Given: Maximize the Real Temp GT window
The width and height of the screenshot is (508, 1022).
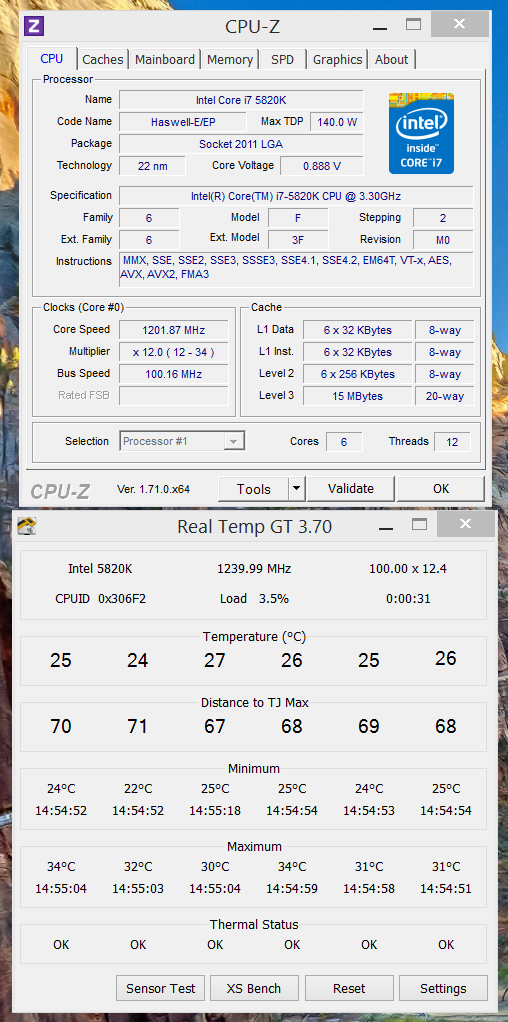Looking at the screenshot, I should [419, 524].
